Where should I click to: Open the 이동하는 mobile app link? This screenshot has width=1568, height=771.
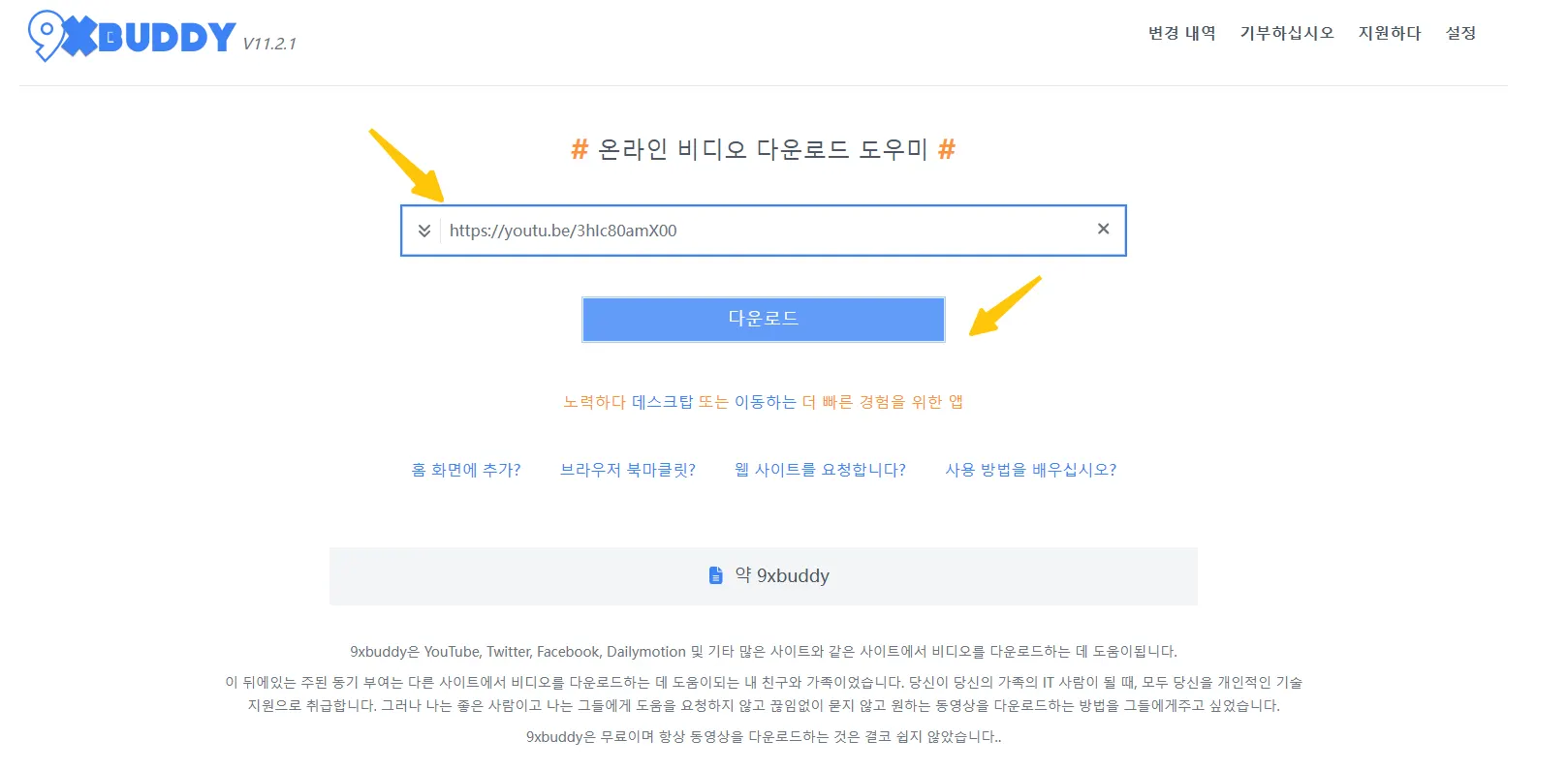coord(766,402)
